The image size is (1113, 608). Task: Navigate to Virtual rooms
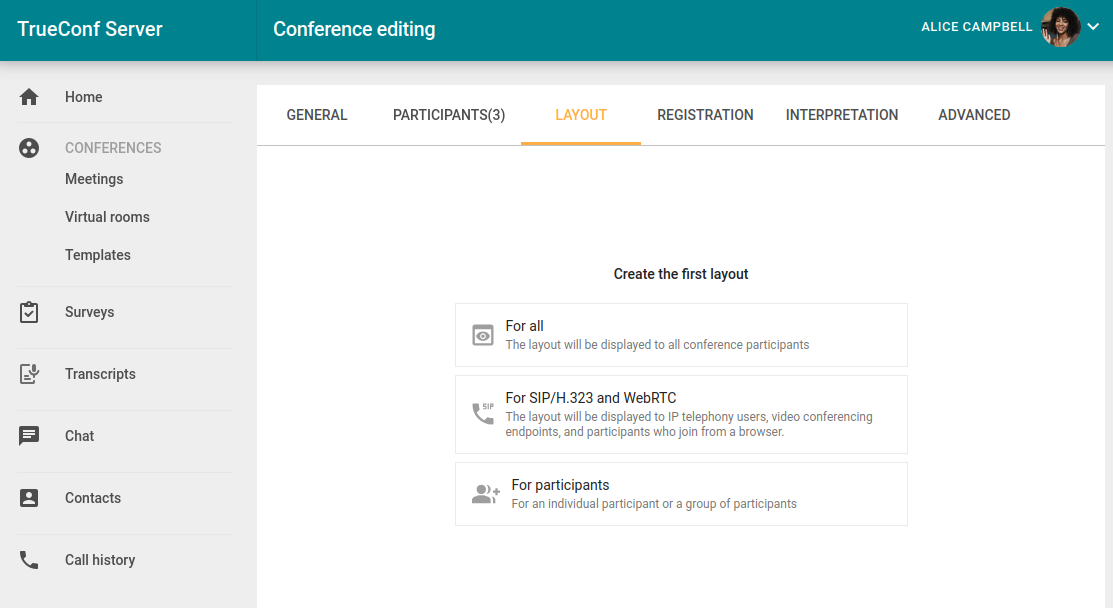point(107,217)
